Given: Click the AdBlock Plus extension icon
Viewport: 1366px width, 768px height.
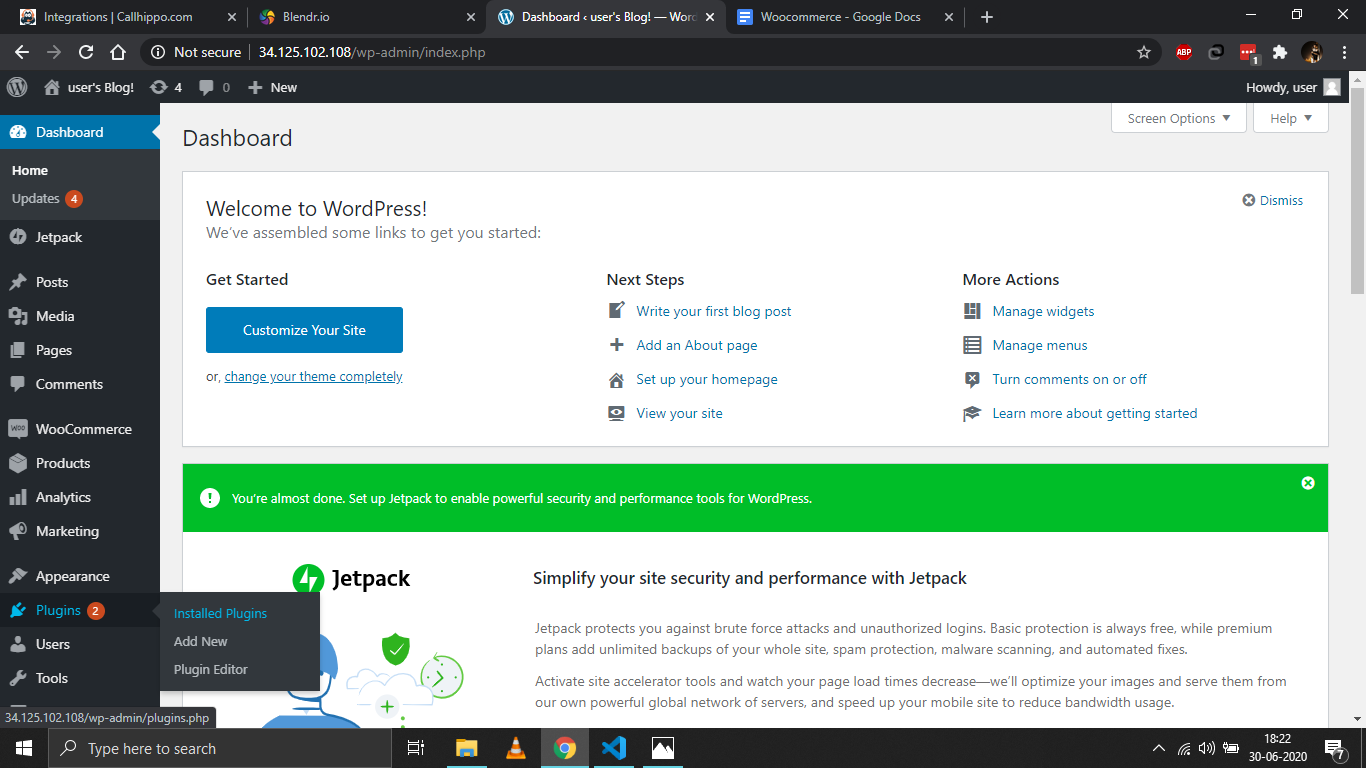Looking at the screenshot, I should click(x=1184, y=52).
